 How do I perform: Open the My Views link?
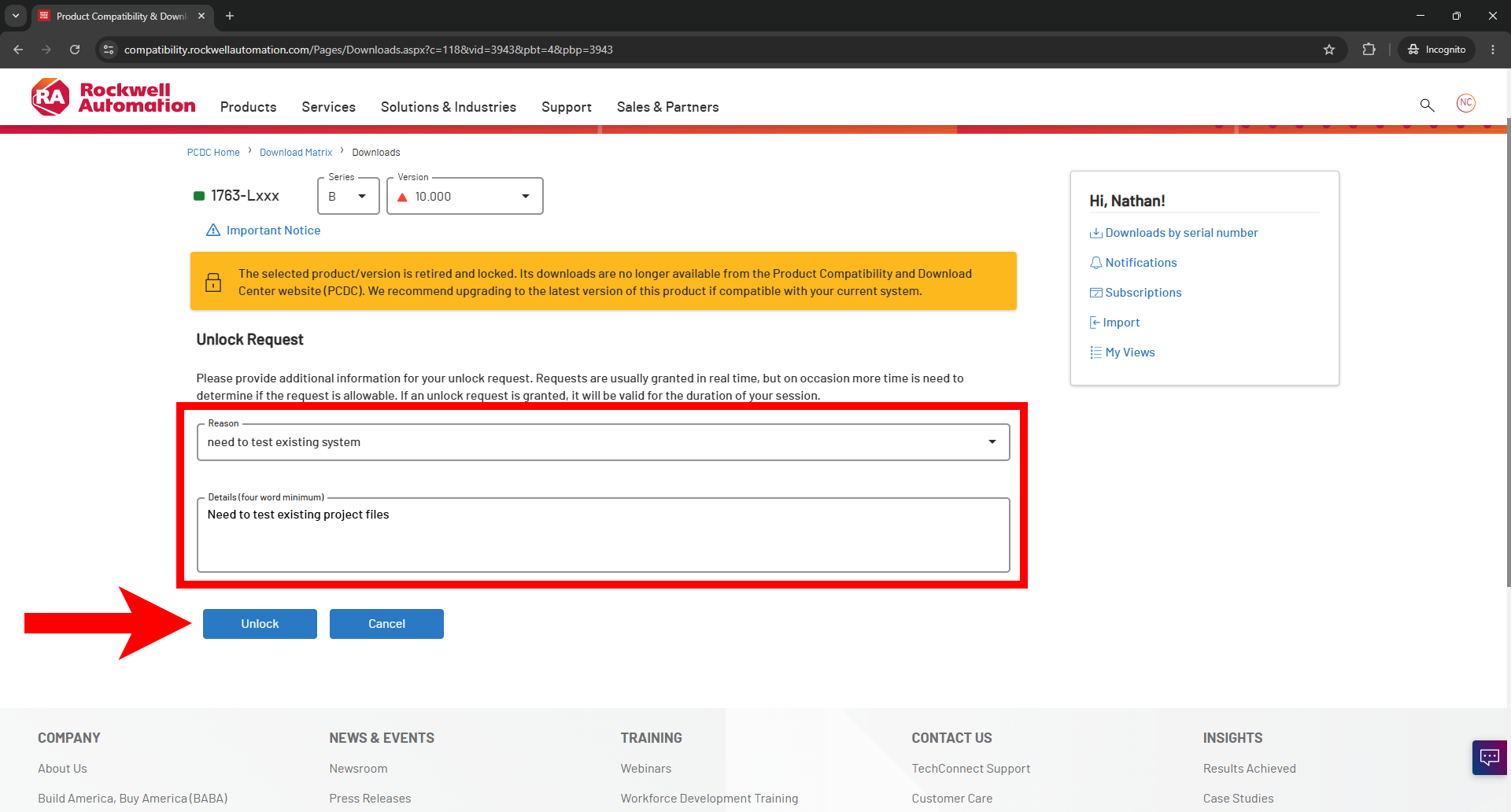[x=1130, y=352]
